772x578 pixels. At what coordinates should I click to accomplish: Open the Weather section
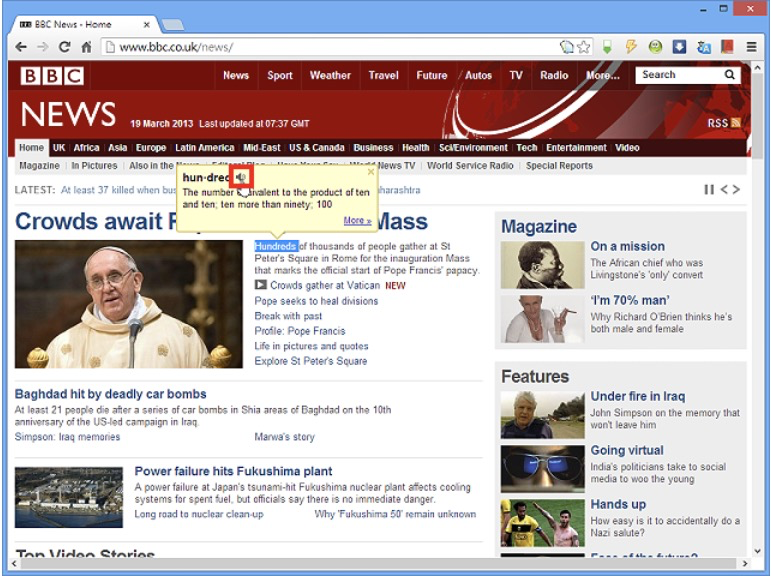click(x=330, y=75)
